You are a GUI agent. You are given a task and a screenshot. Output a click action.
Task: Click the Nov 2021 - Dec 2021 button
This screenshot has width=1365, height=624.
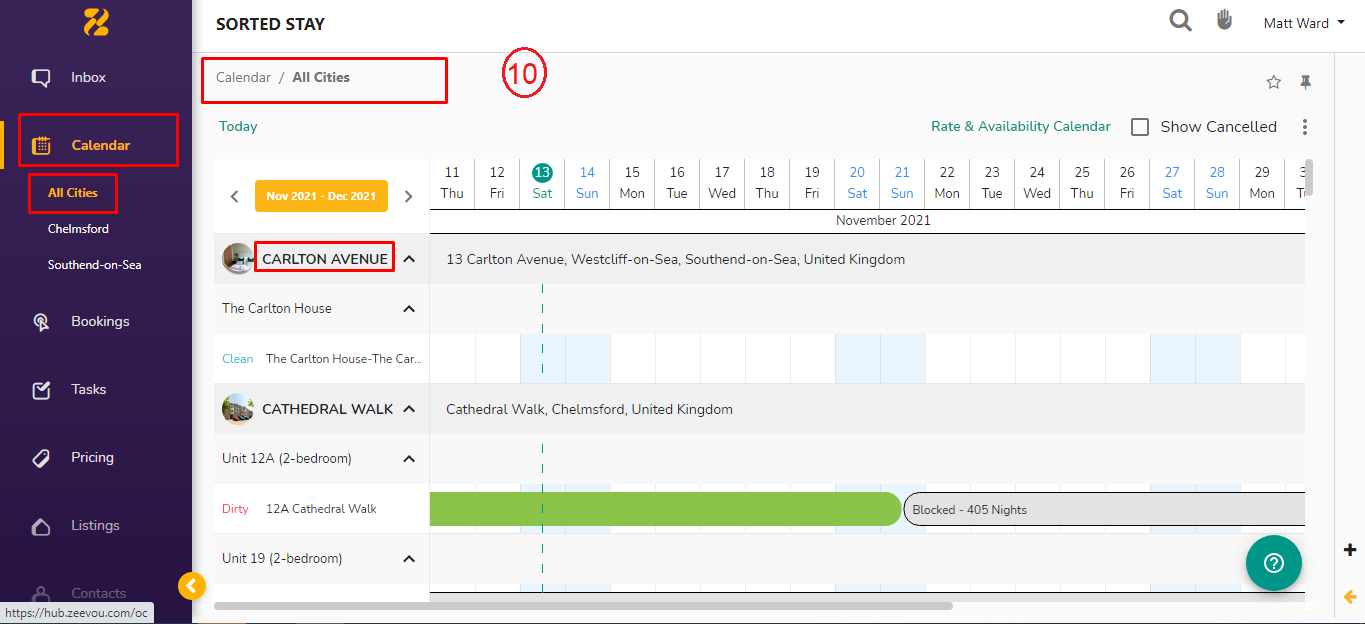click(x=321, y=196)
